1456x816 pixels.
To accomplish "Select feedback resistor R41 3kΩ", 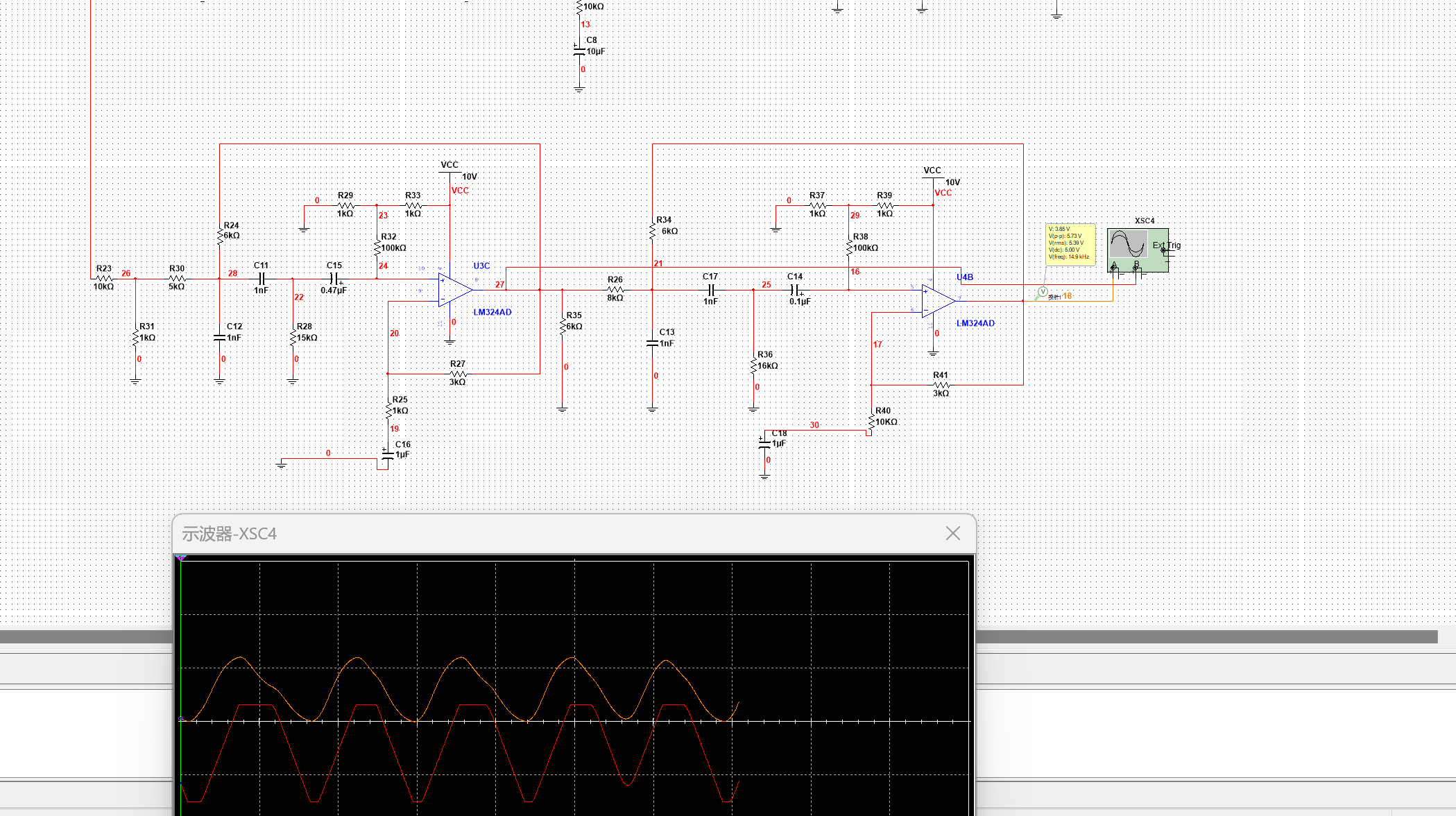I will pos(941,385).
